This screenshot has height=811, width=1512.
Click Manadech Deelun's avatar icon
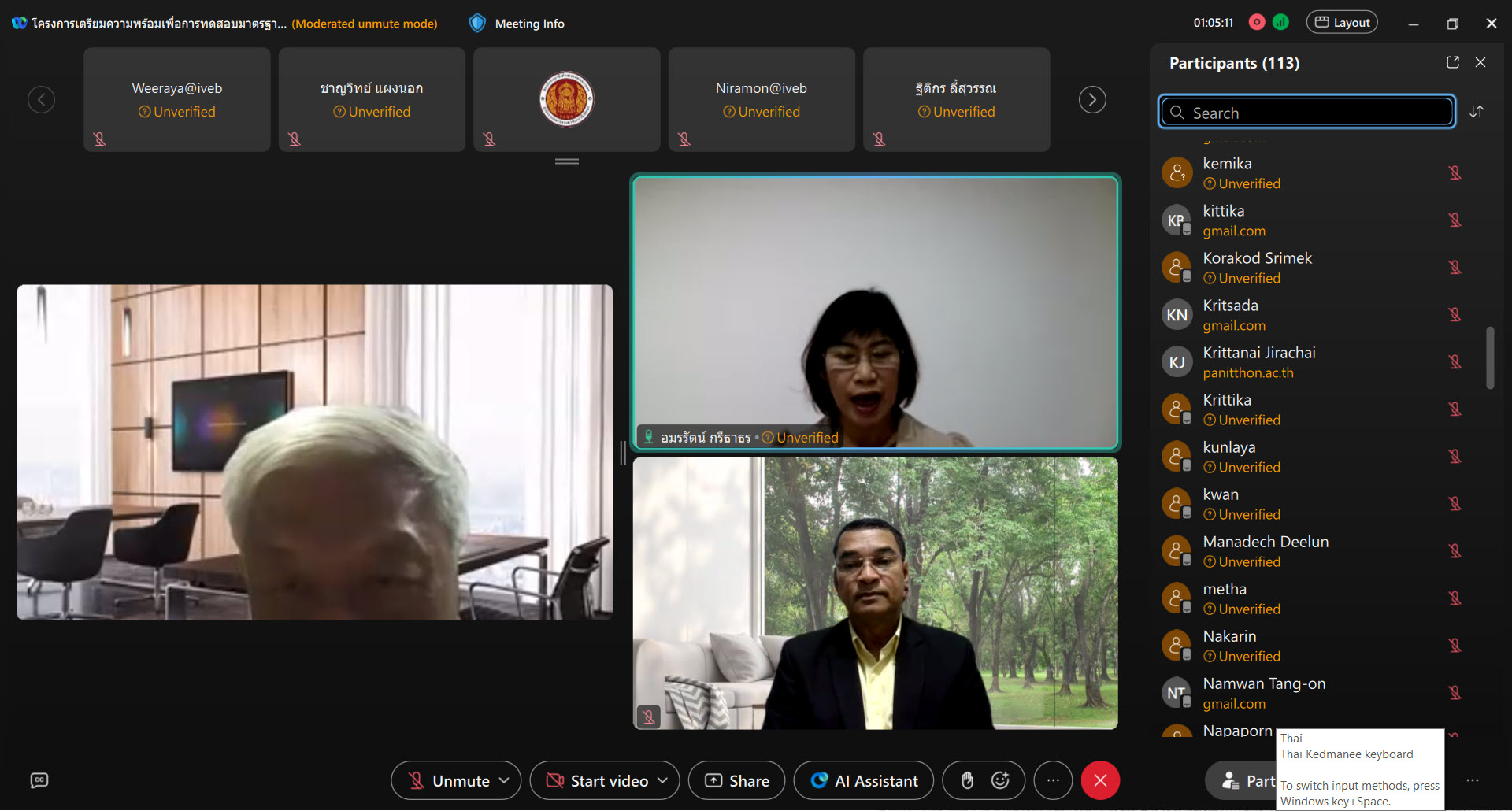click(x=1177, y=550)
